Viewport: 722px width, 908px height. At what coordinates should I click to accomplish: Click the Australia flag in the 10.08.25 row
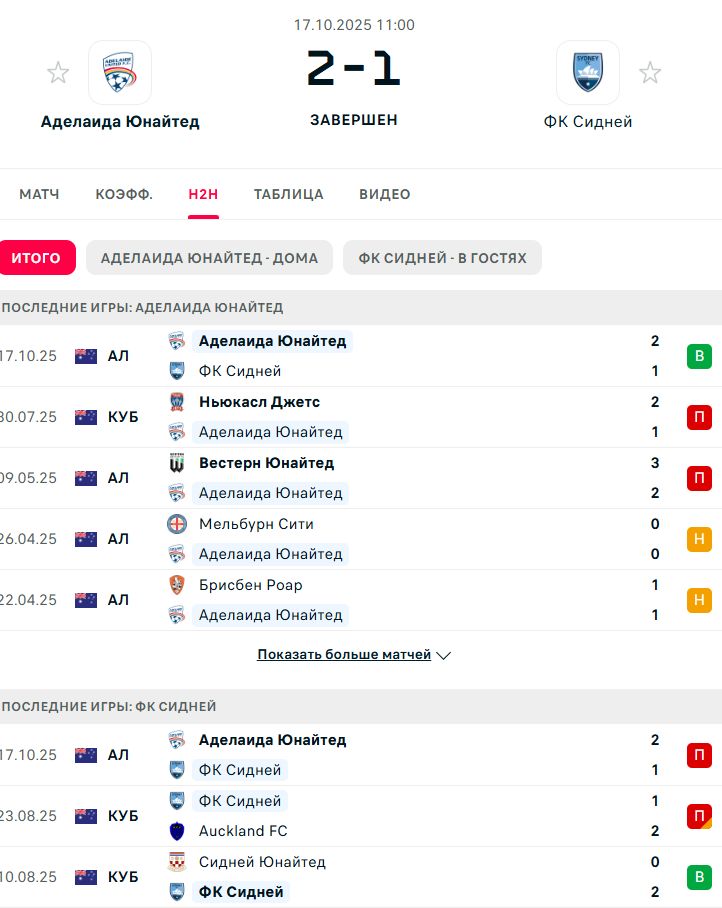pyautogui.click(x=86, y=877)
